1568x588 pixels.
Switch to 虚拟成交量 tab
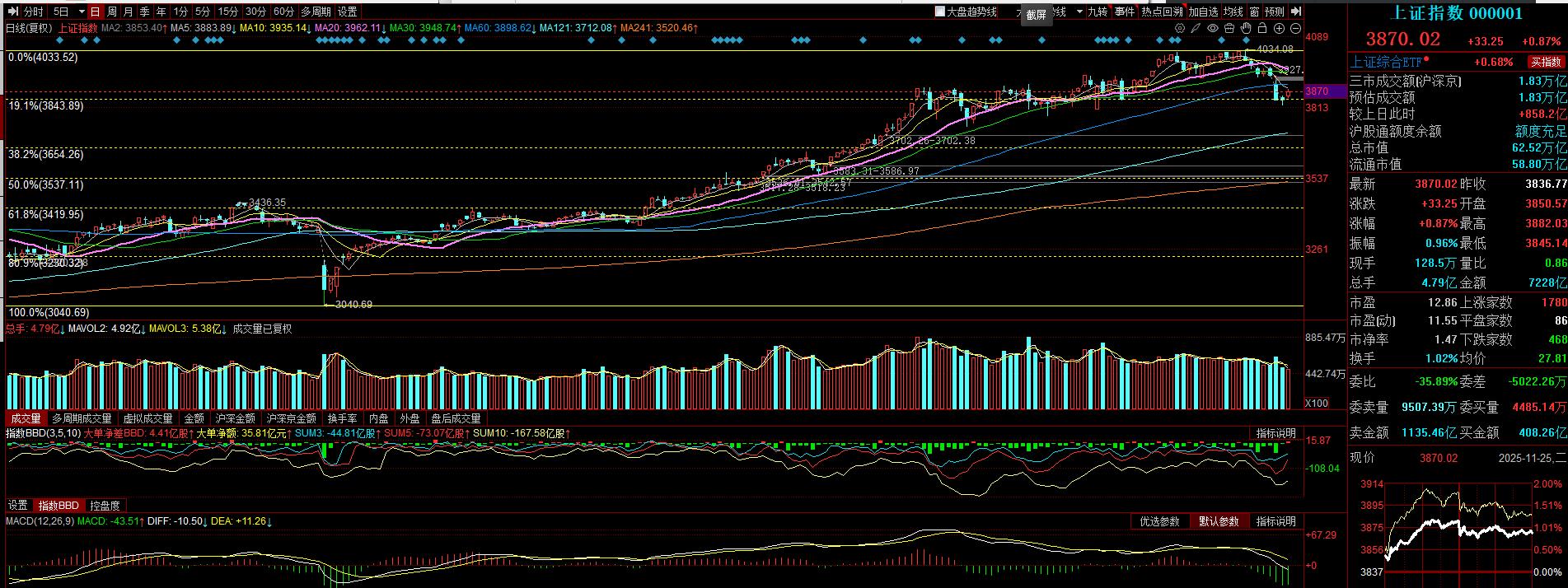coord(148,418)
